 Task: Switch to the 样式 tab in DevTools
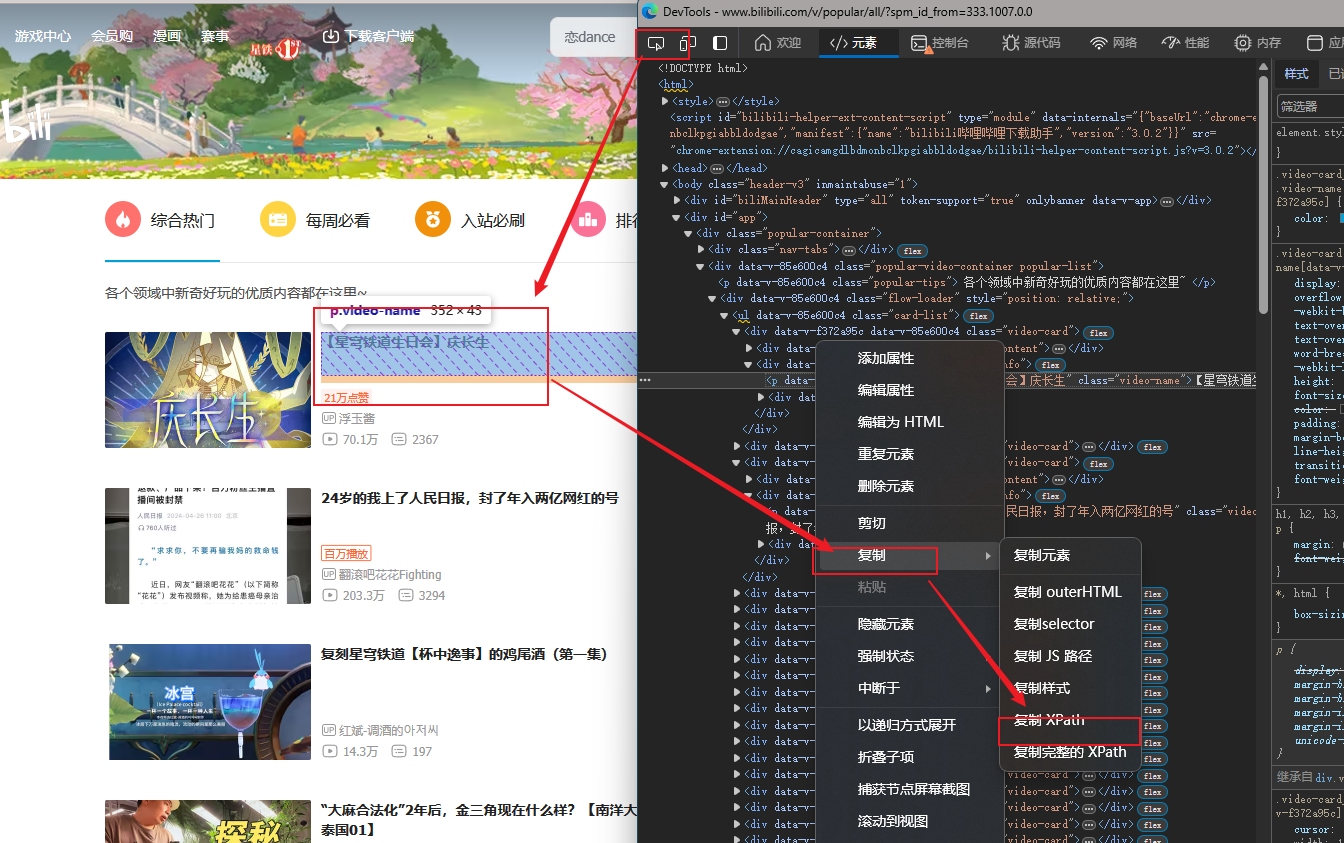tap(1295, 72)
